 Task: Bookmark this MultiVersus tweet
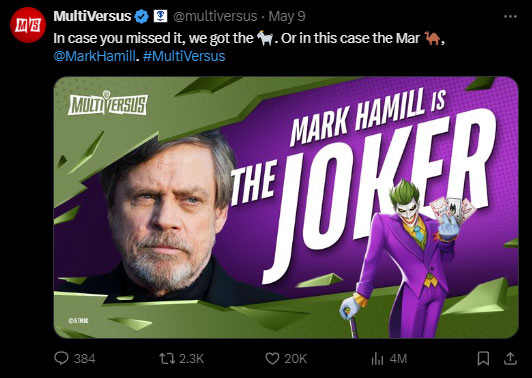pos(483,358)
